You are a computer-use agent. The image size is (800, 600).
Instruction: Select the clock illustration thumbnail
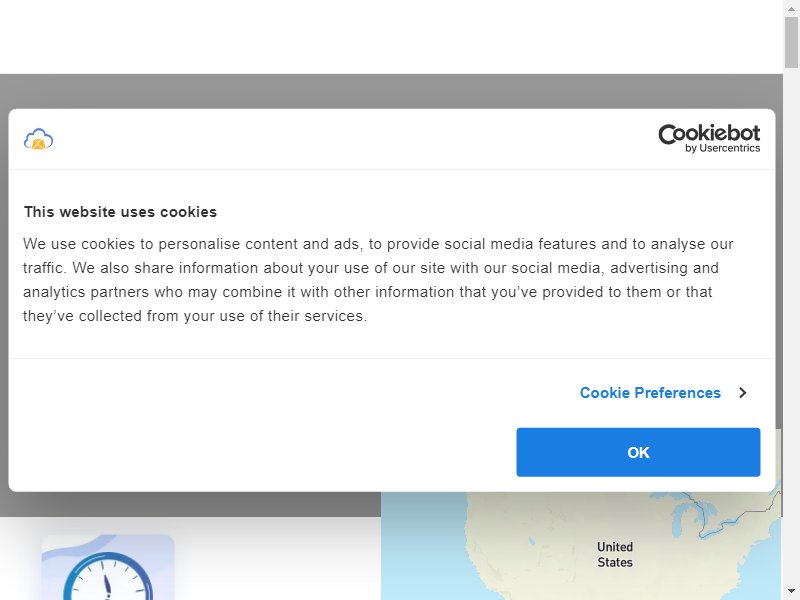point(108,567)
